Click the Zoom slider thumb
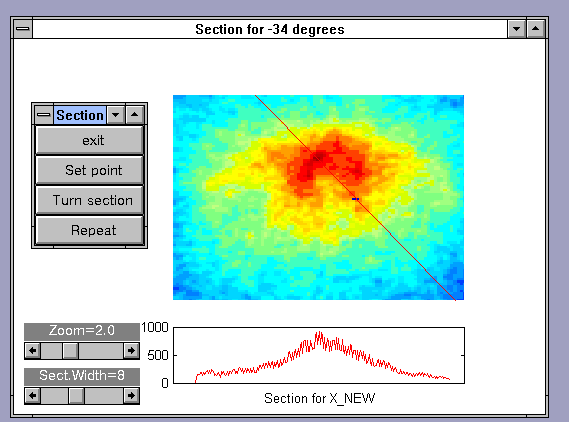Viewport: 569px width, 422px height. 70,351
